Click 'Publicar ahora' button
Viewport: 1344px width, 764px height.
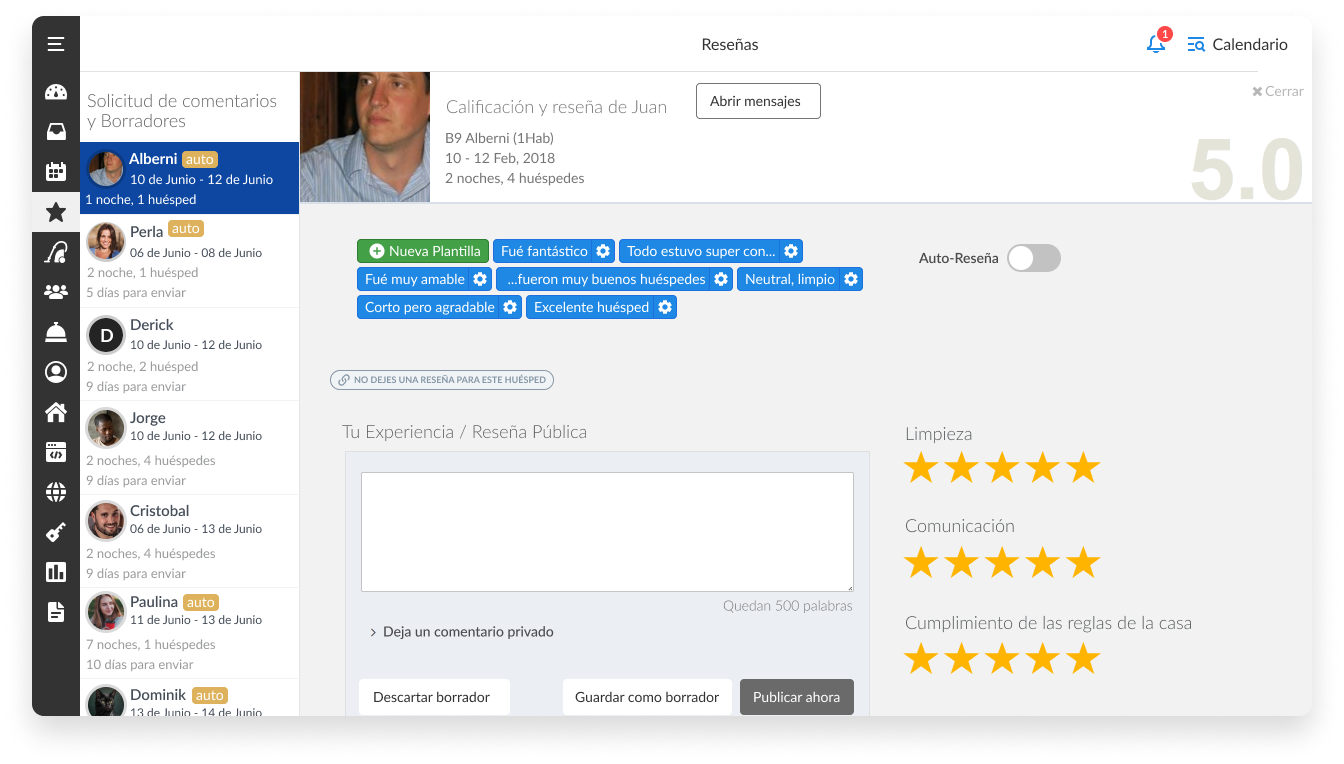tap(797, 697)
